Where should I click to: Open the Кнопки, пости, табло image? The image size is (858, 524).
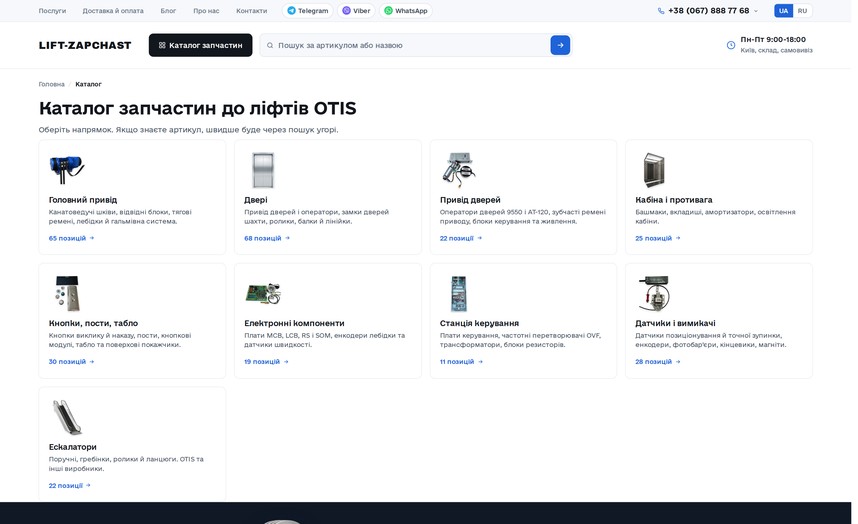pyautogui.click(x=68, y=293)
